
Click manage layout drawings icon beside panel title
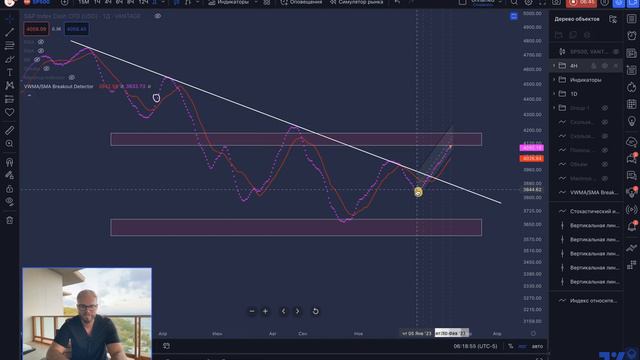[x=613, y=19]
